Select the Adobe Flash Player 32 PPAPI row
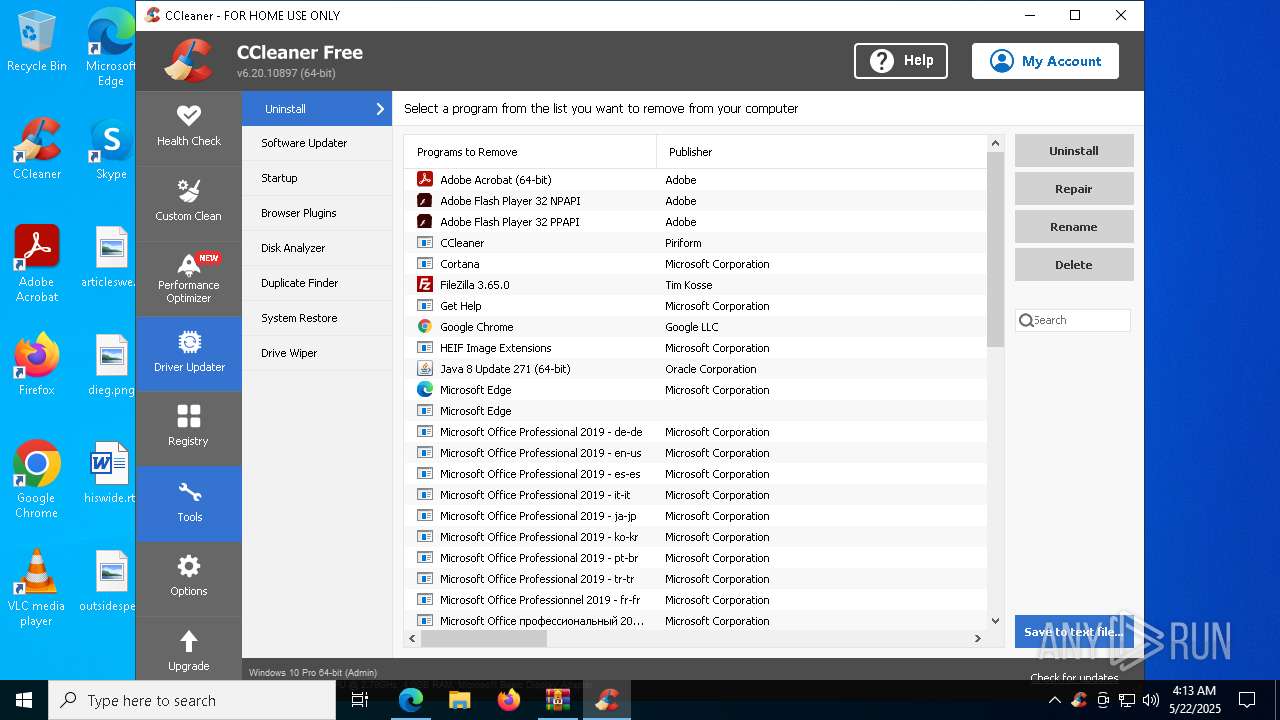The height and width of the screenshot is (720, 1280). tap(695, 222)
